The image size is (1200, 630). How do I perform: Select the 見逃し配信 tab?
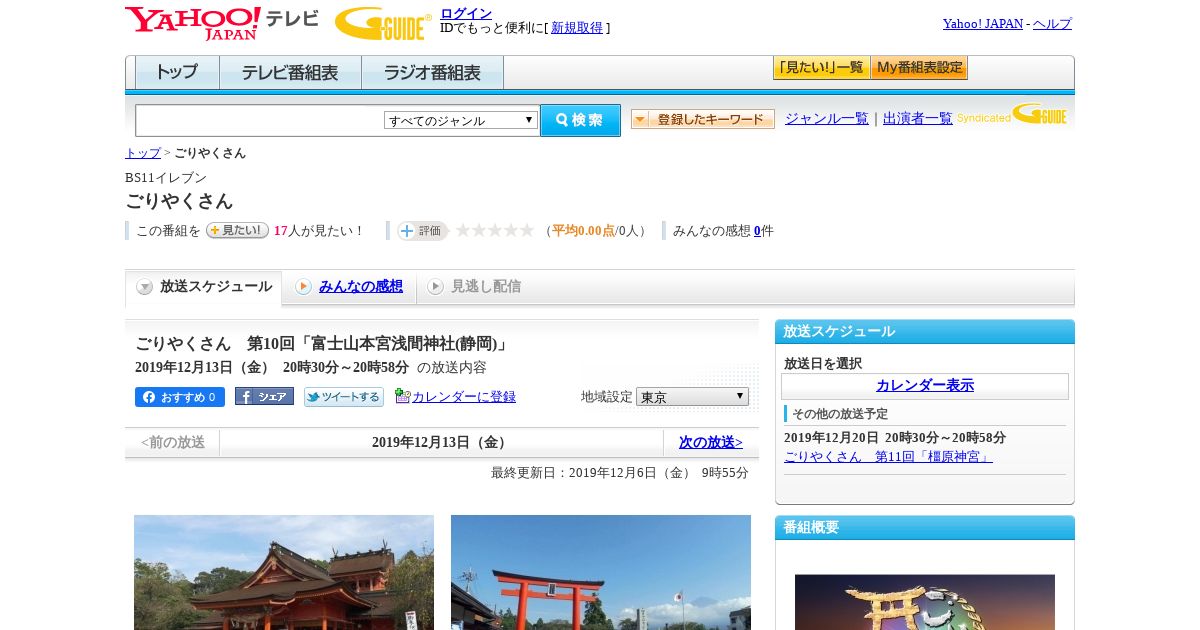(474, 287)
